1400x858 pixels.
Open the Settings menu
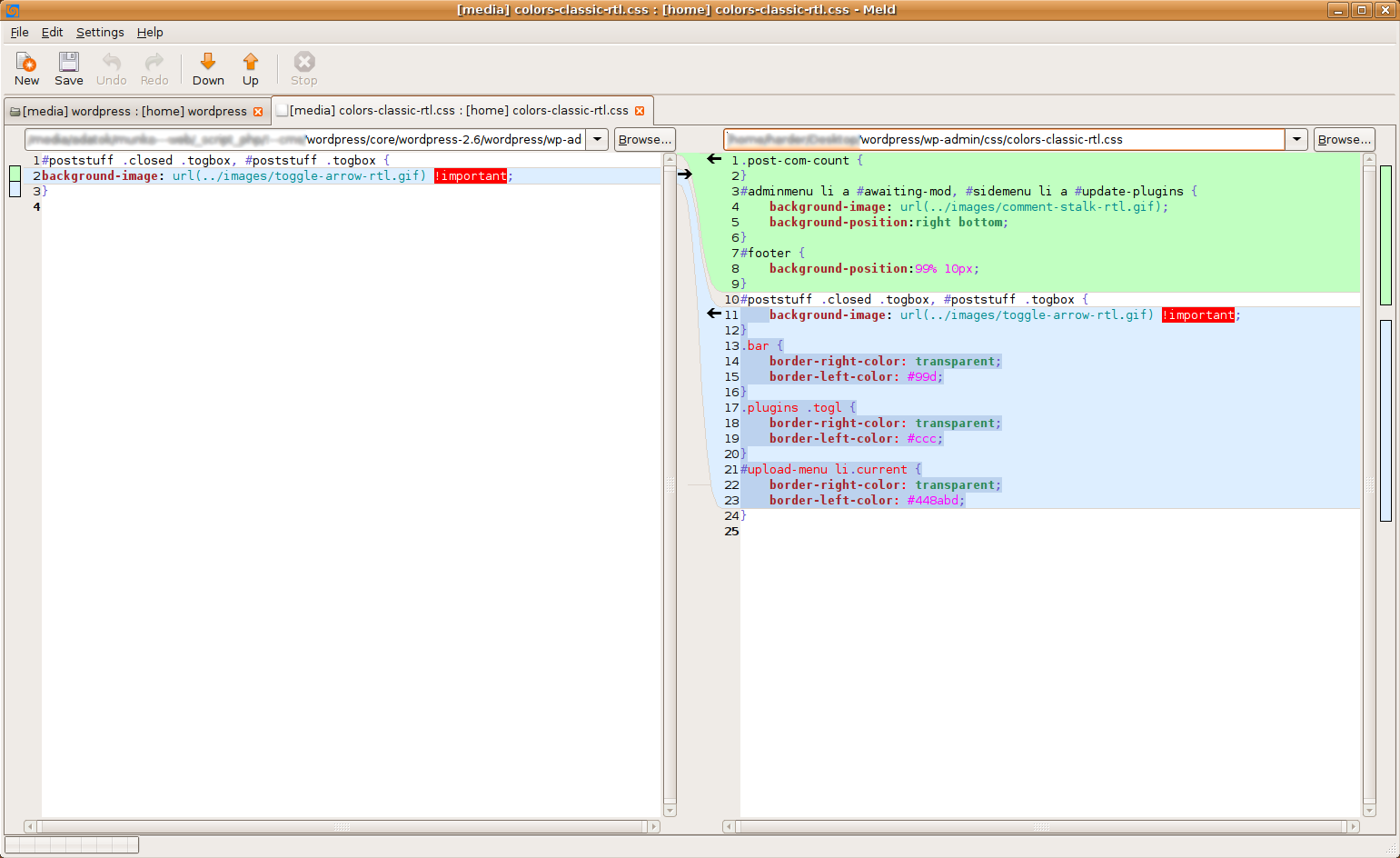100,32
